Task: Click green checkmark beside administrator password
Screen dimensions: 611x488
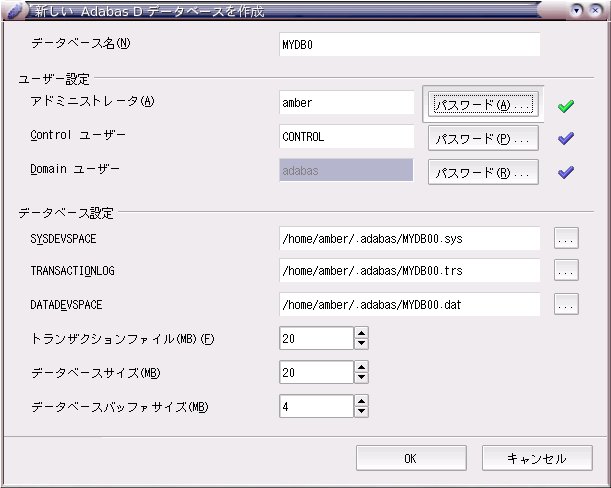Action: coord(566,106)
